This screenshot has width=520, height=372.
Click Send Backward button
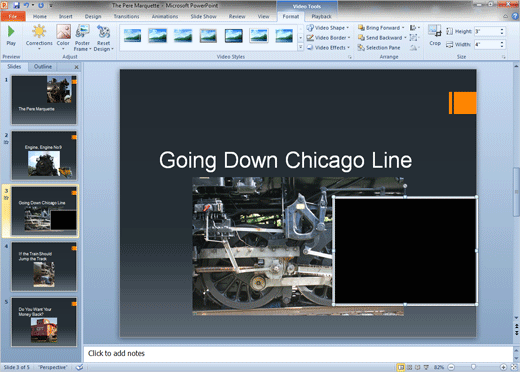[x=382, y=38]
